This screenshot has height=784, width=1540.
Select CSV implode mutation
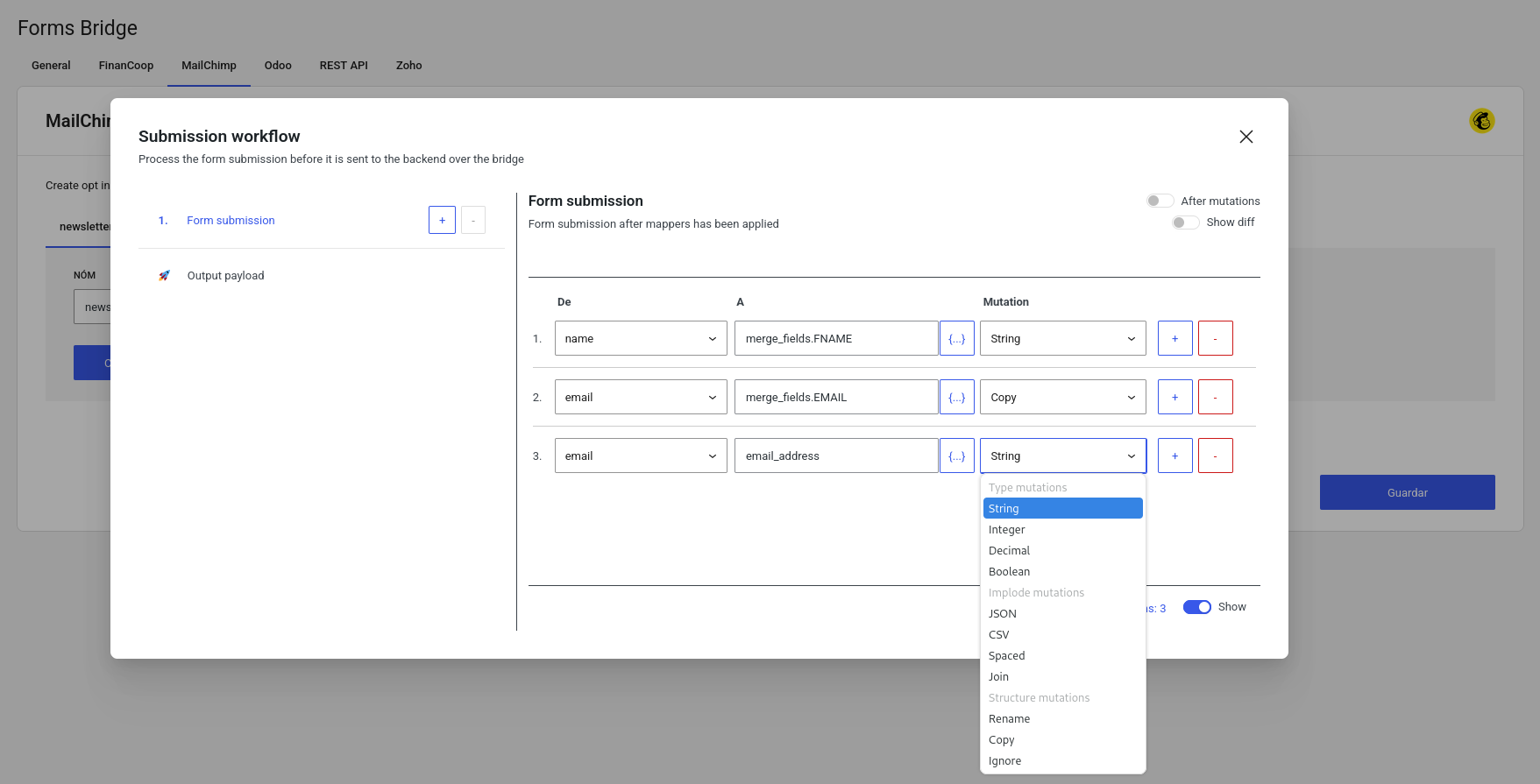tap(1062, 634)
